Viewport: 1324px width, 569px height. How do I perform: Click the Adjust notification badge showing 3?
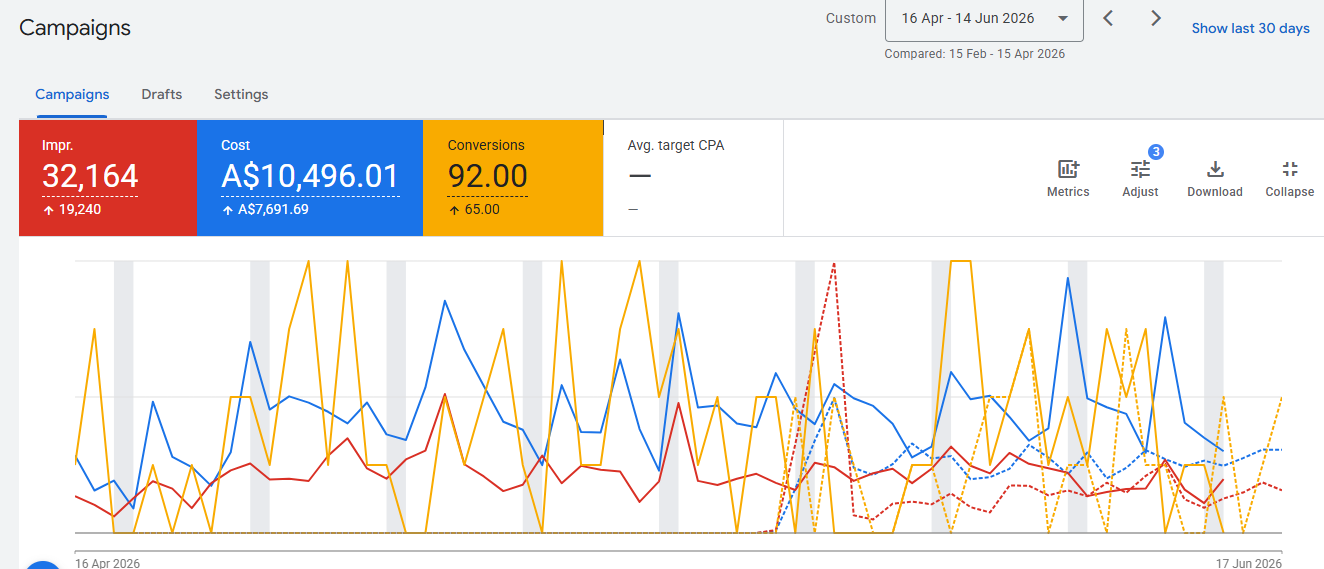tap(1155, 152)
